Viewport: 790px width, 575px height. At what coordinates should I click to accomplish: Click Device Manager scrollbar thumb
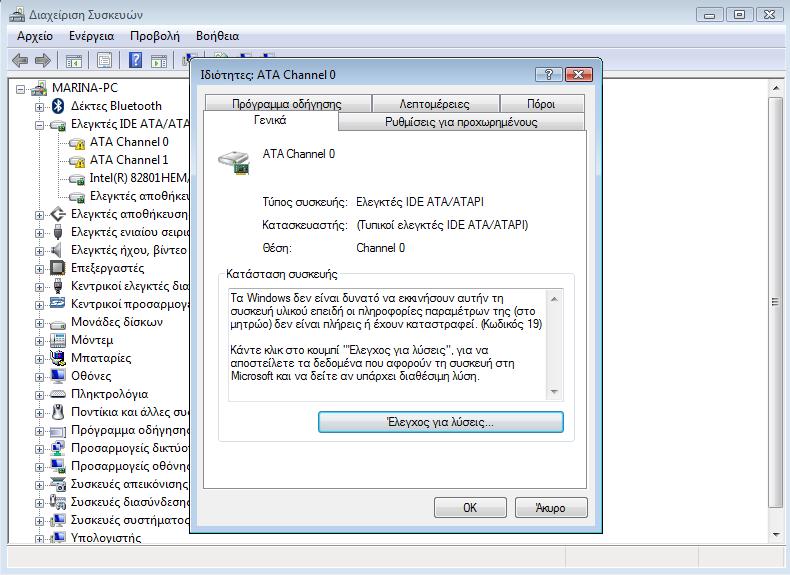775,302
